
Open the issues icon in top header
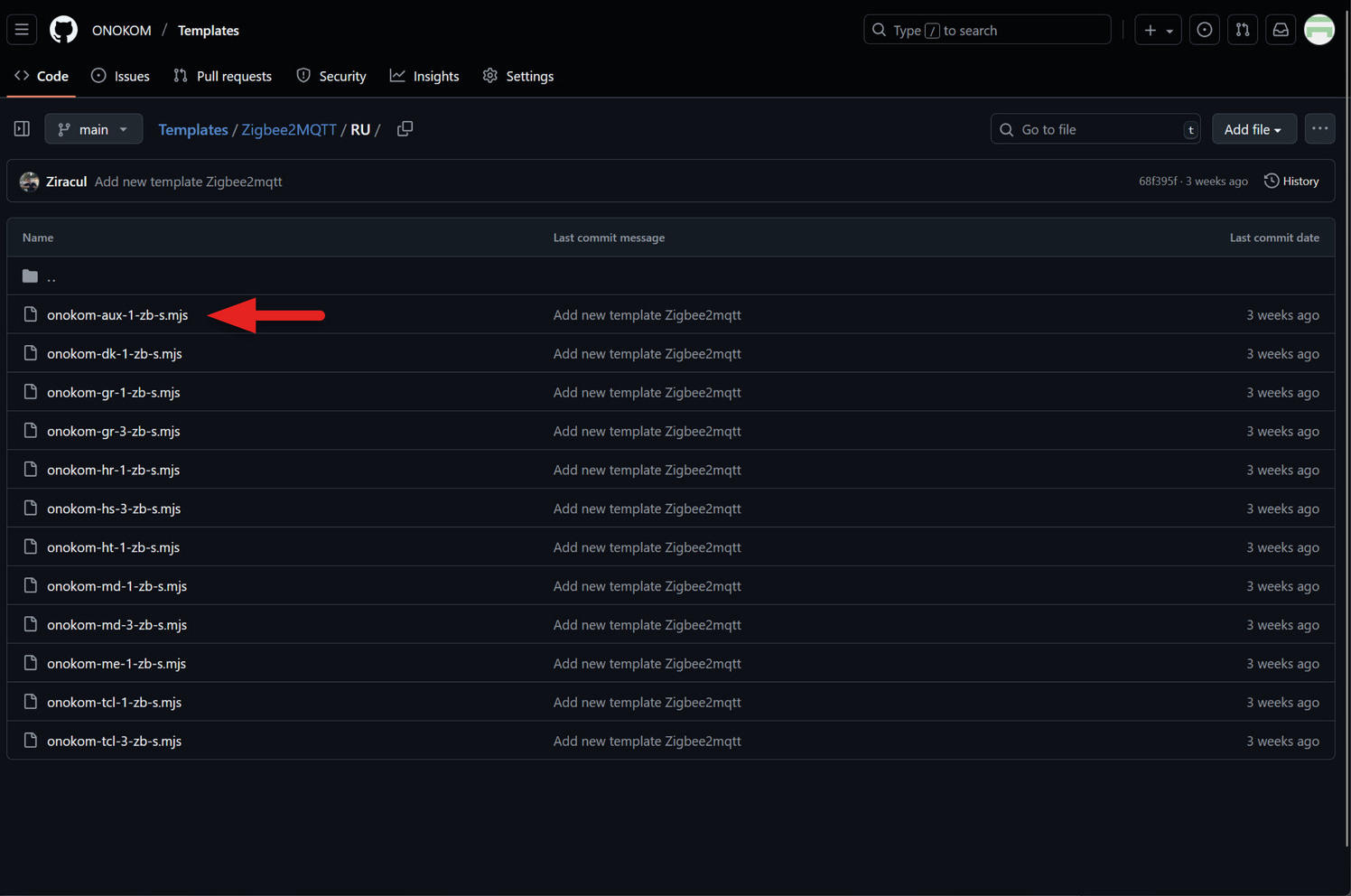coord(1204,30)
